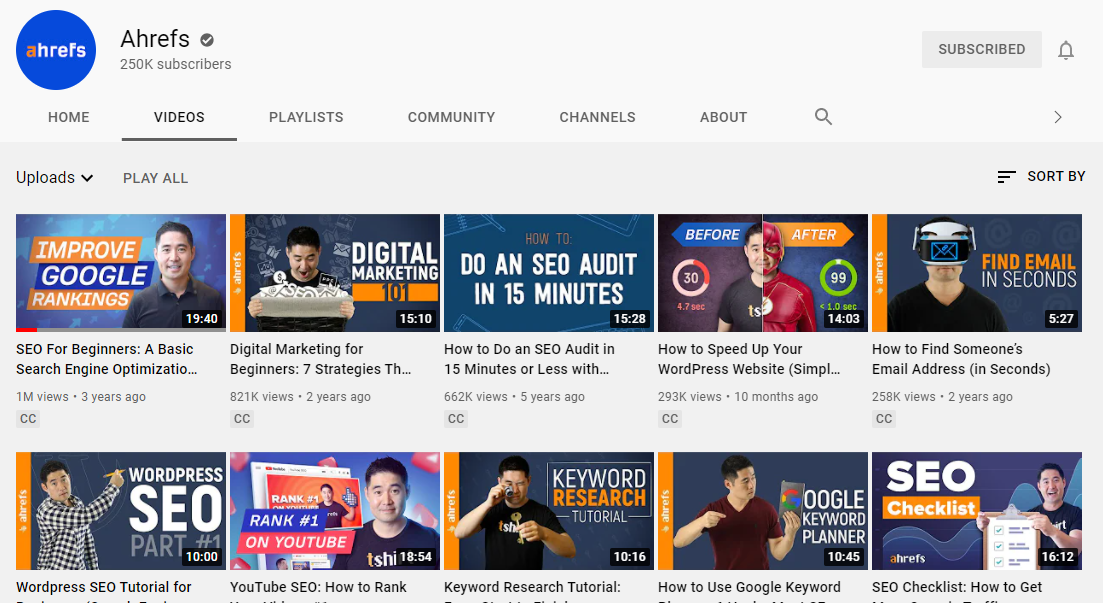
Task: Switch to the Playlists tab
Action: (306, 117)
